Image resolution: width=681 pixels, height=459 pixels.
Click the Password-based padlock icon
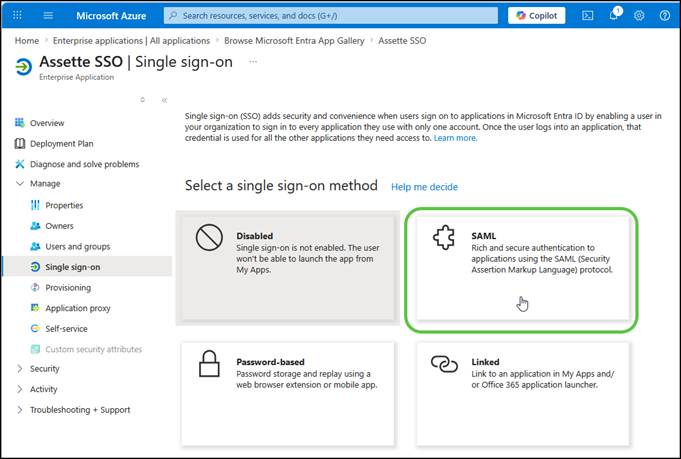tap(209, 364)
